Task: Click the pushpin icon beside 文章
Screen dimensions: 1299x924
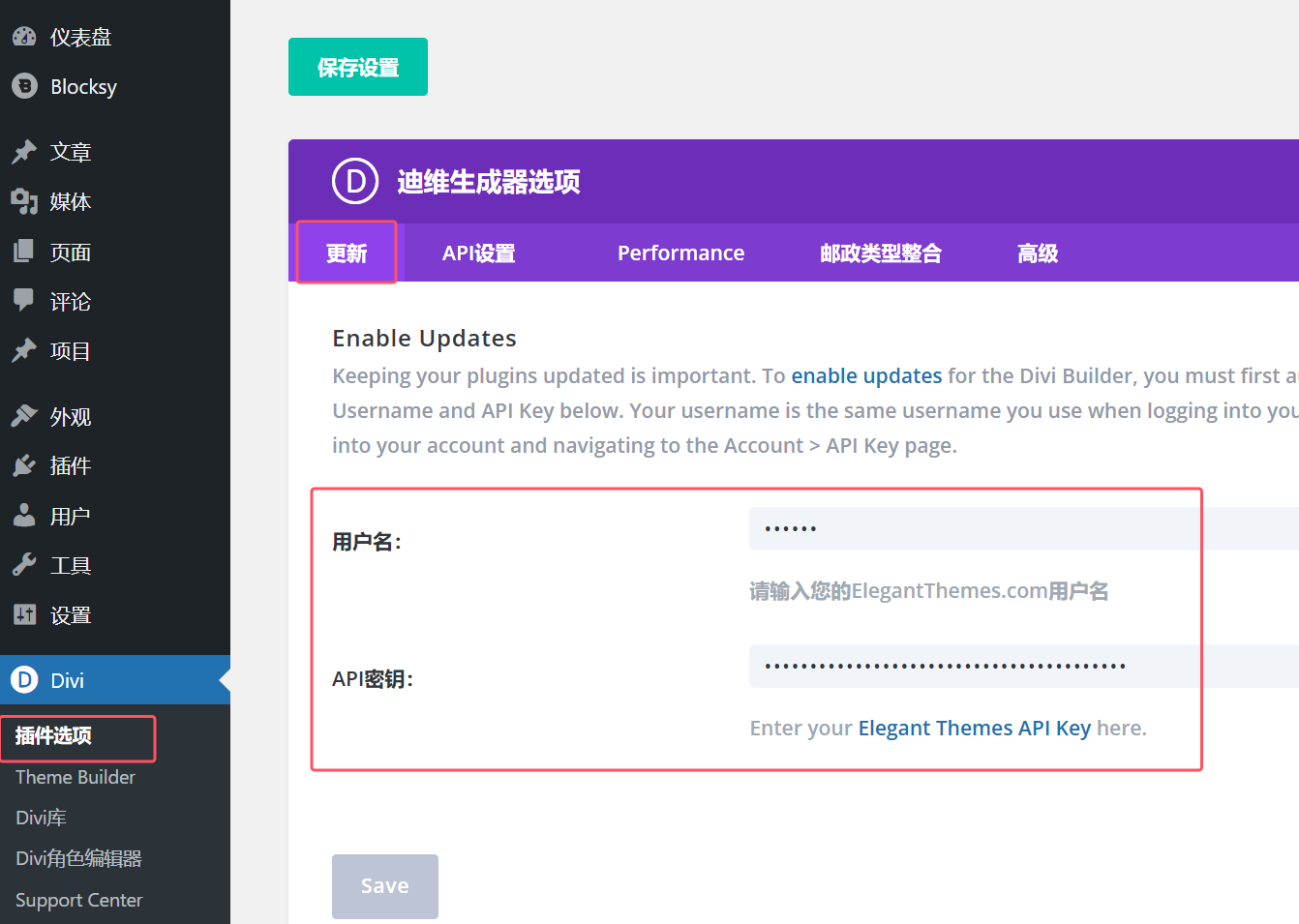Action: pos(24,152)
